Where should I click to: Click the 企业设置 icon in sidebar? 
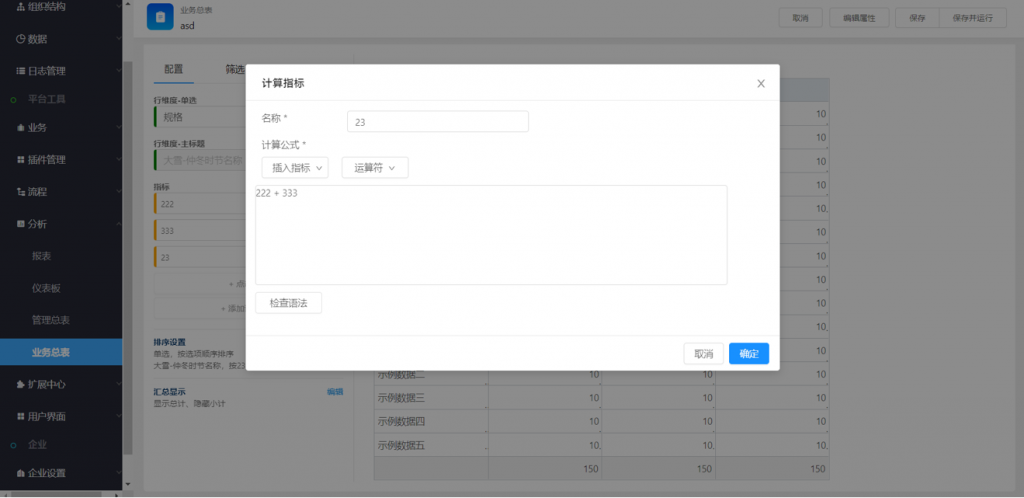pyautogui.click(x=20, y=473)
